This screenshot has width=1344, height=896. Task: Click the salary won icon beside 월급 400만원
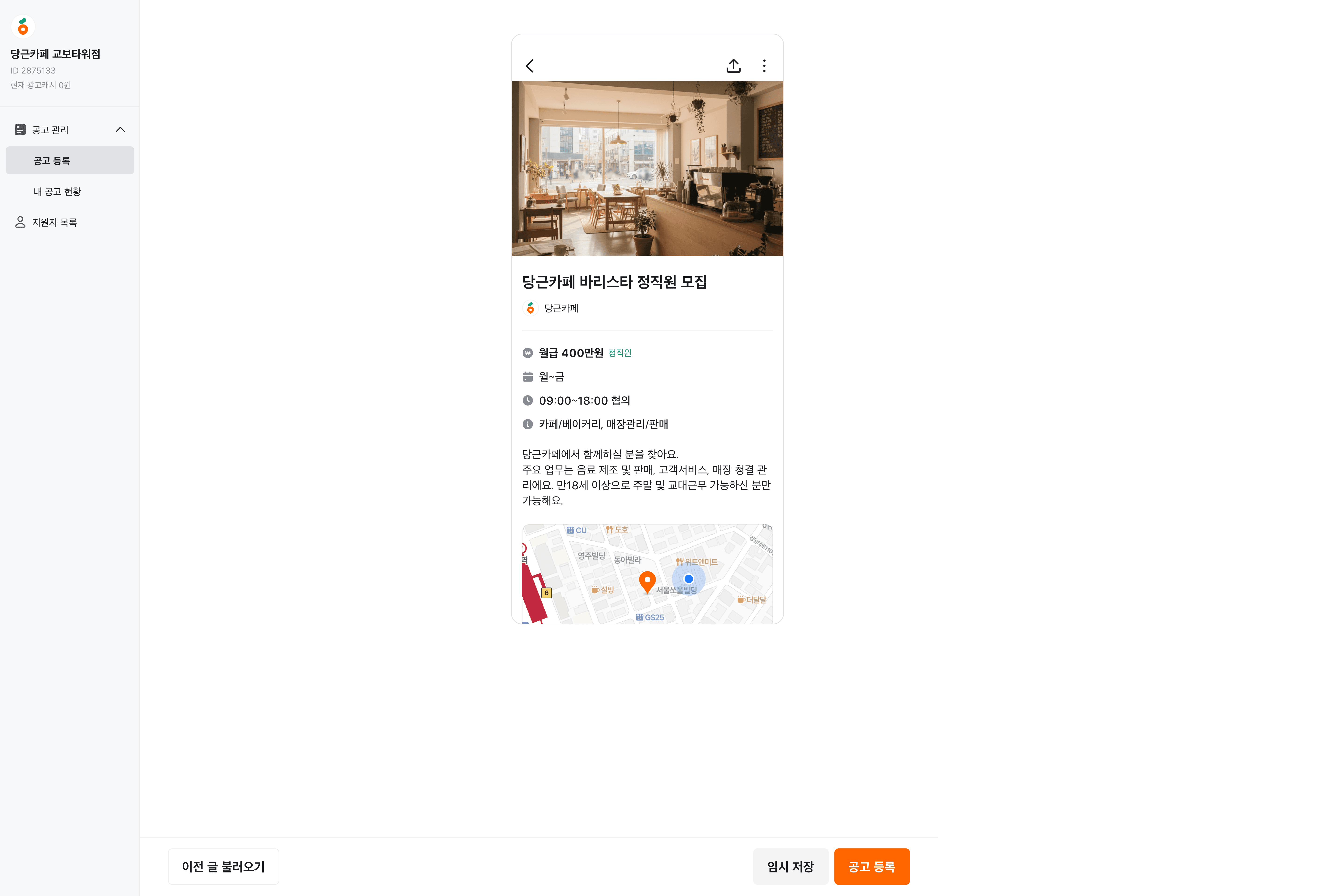coord(527,353)
